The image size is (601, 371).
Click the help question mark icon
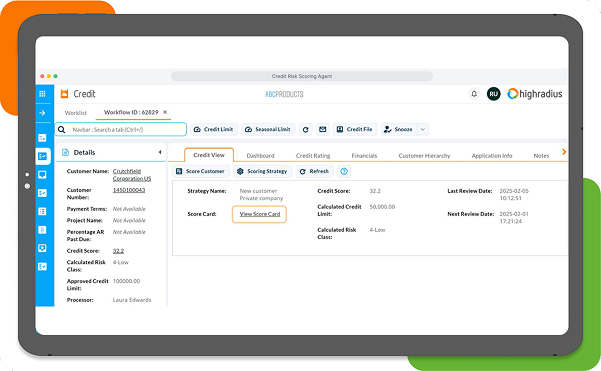click(x=344, y=171)
